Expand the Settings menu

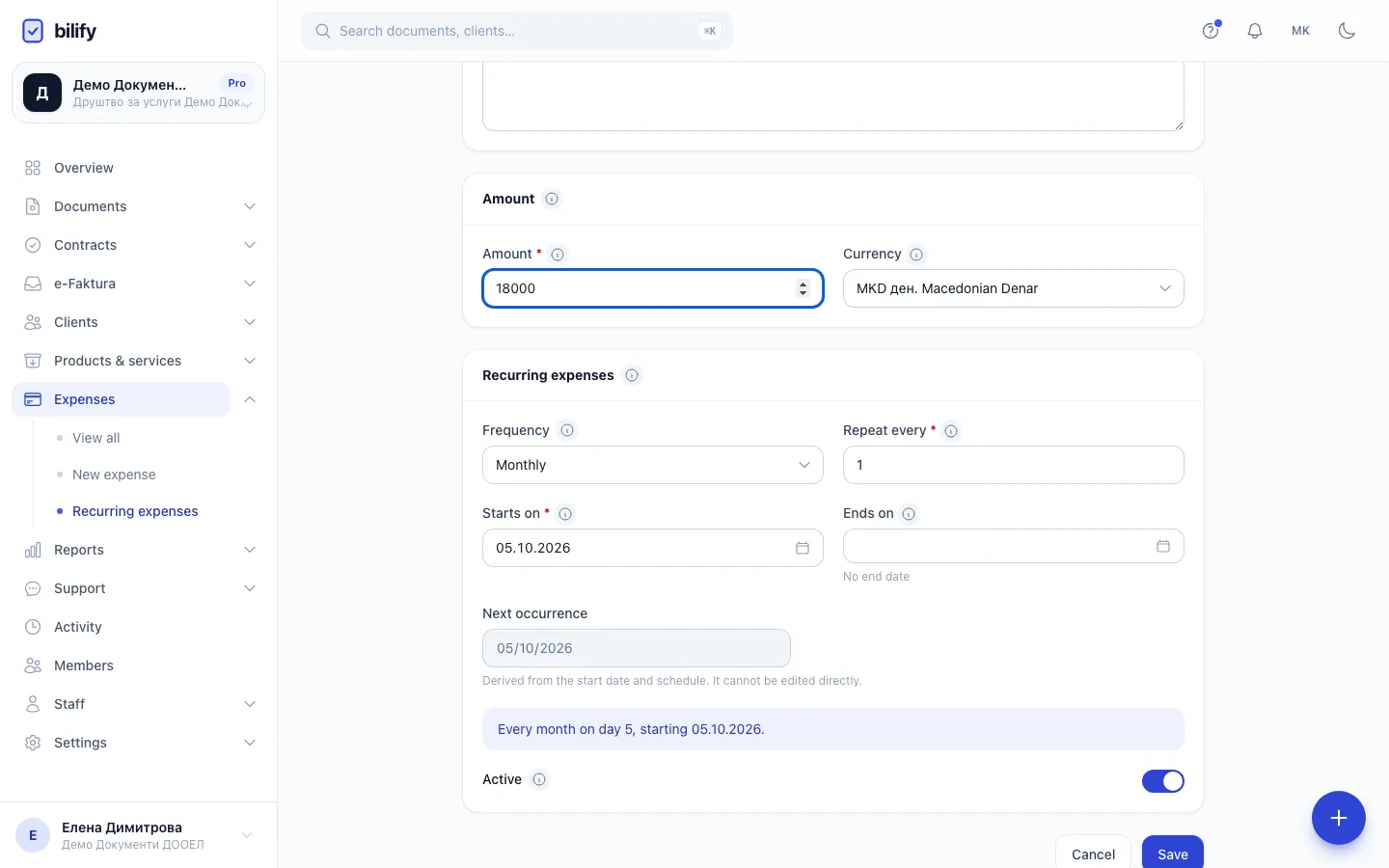(250, 743)
